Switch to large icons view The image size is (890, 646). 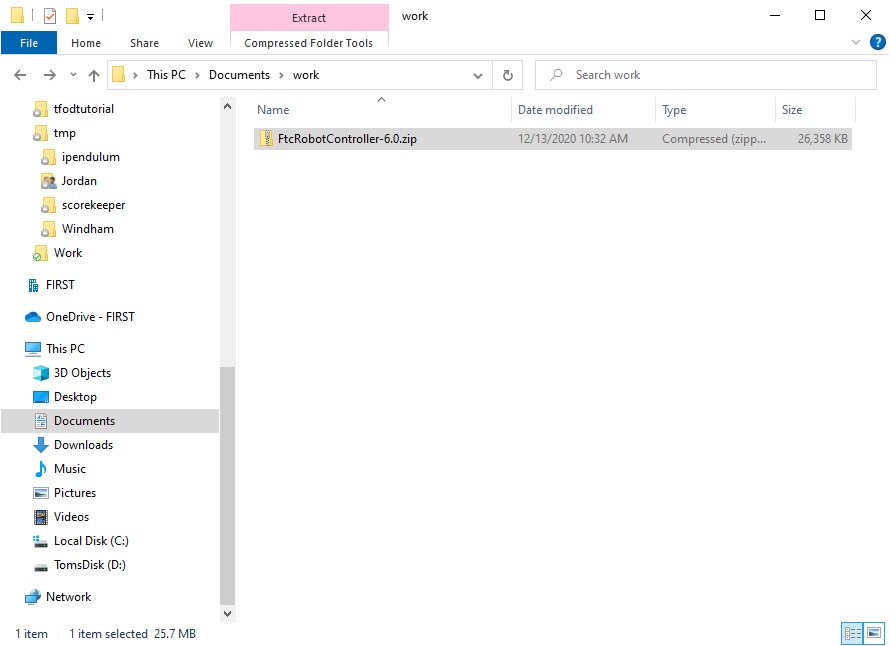coord(874,633)
